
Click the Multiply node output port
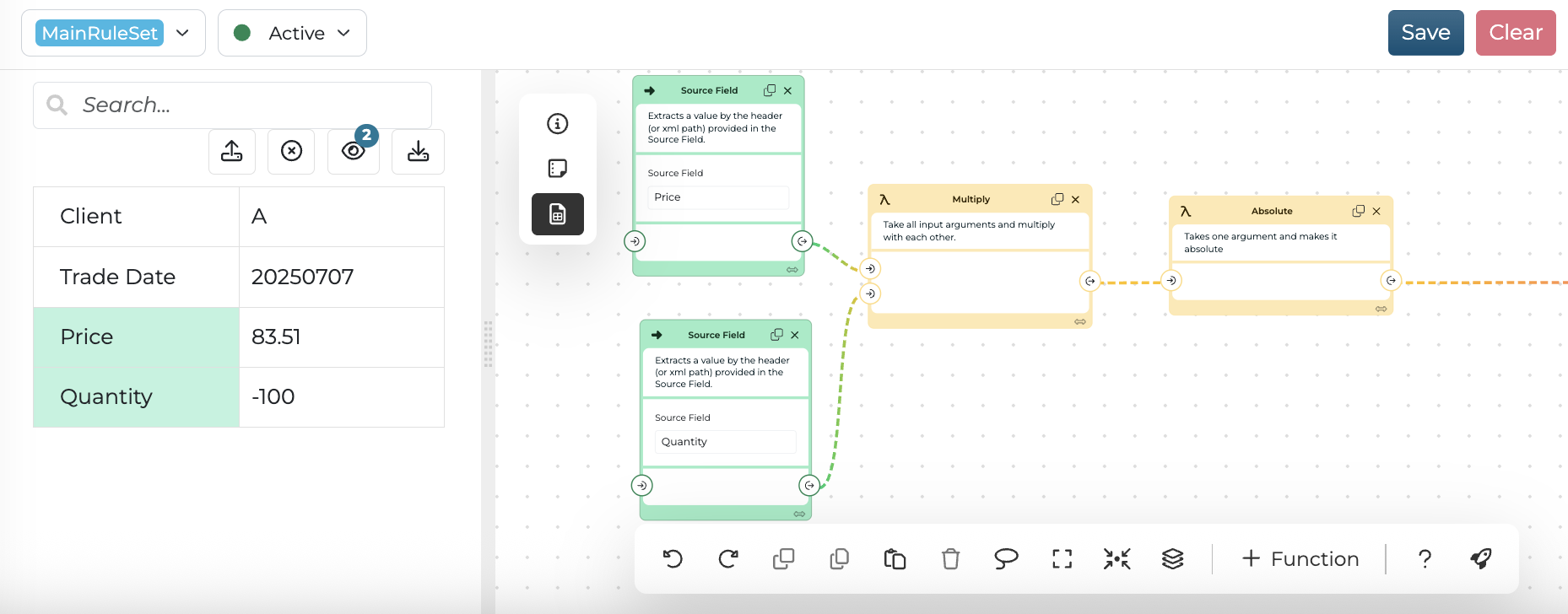tap(1090, 281)
